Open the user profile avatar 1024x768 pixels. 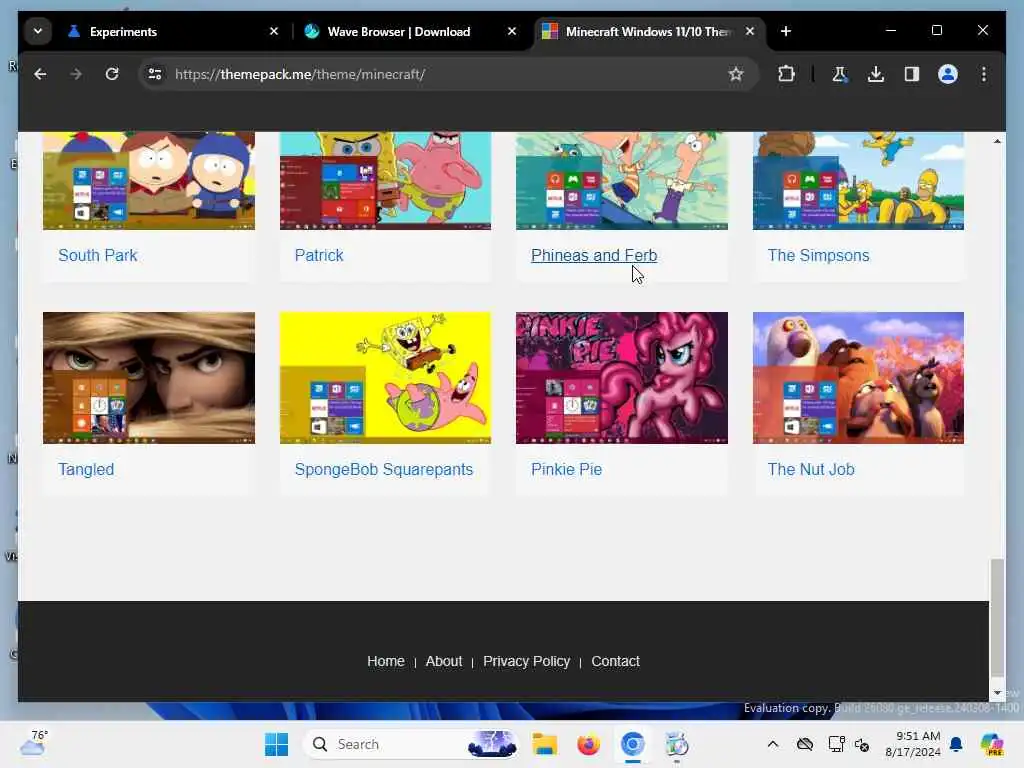948,74
